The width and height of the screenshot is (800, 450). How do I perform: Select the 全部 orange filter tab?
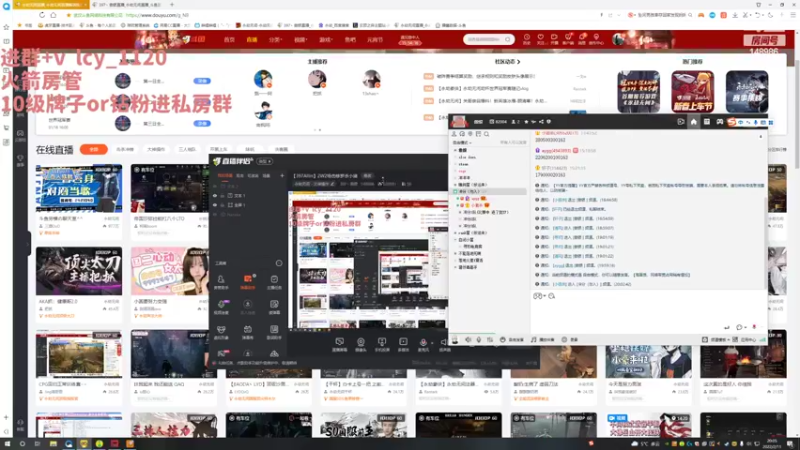click(94, 149)
